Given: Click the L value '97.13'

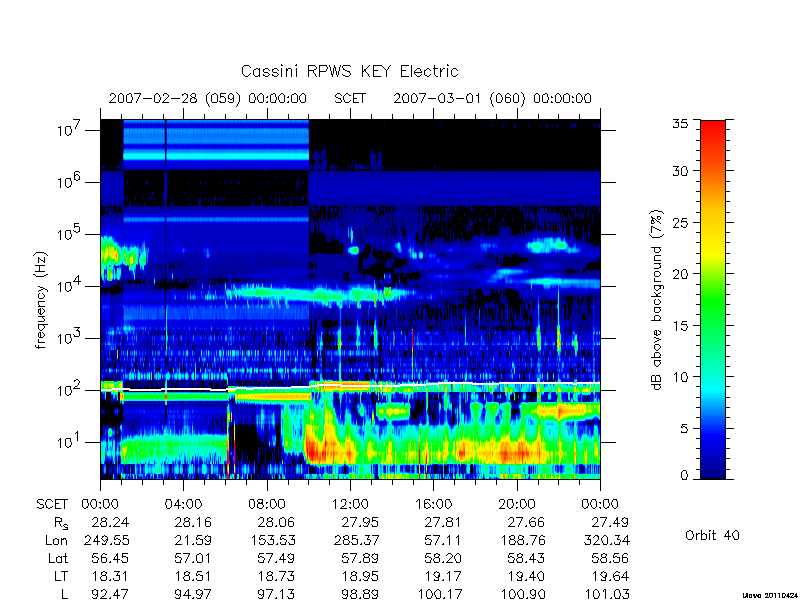Looking at the screenshot, I should [276, 594].
